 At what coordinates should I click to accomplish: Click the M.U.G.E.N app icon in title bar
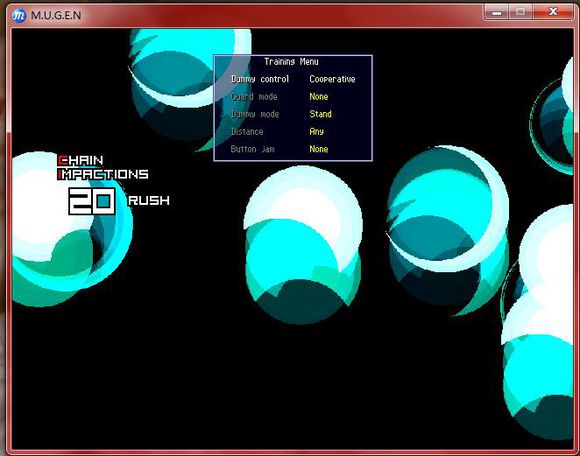18,15
